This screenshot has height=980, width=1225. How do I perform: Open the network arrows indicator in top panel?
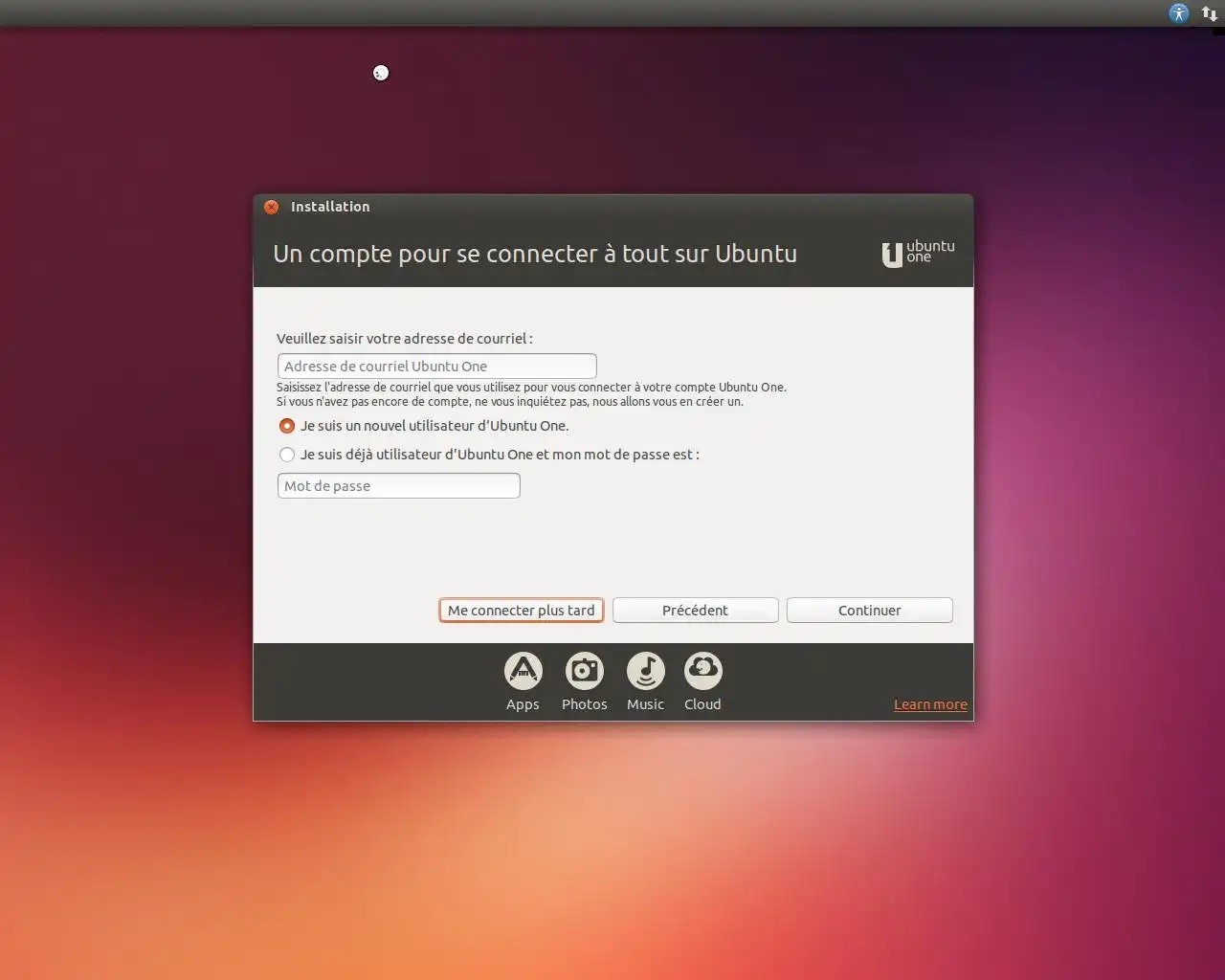pos(1210,13)
